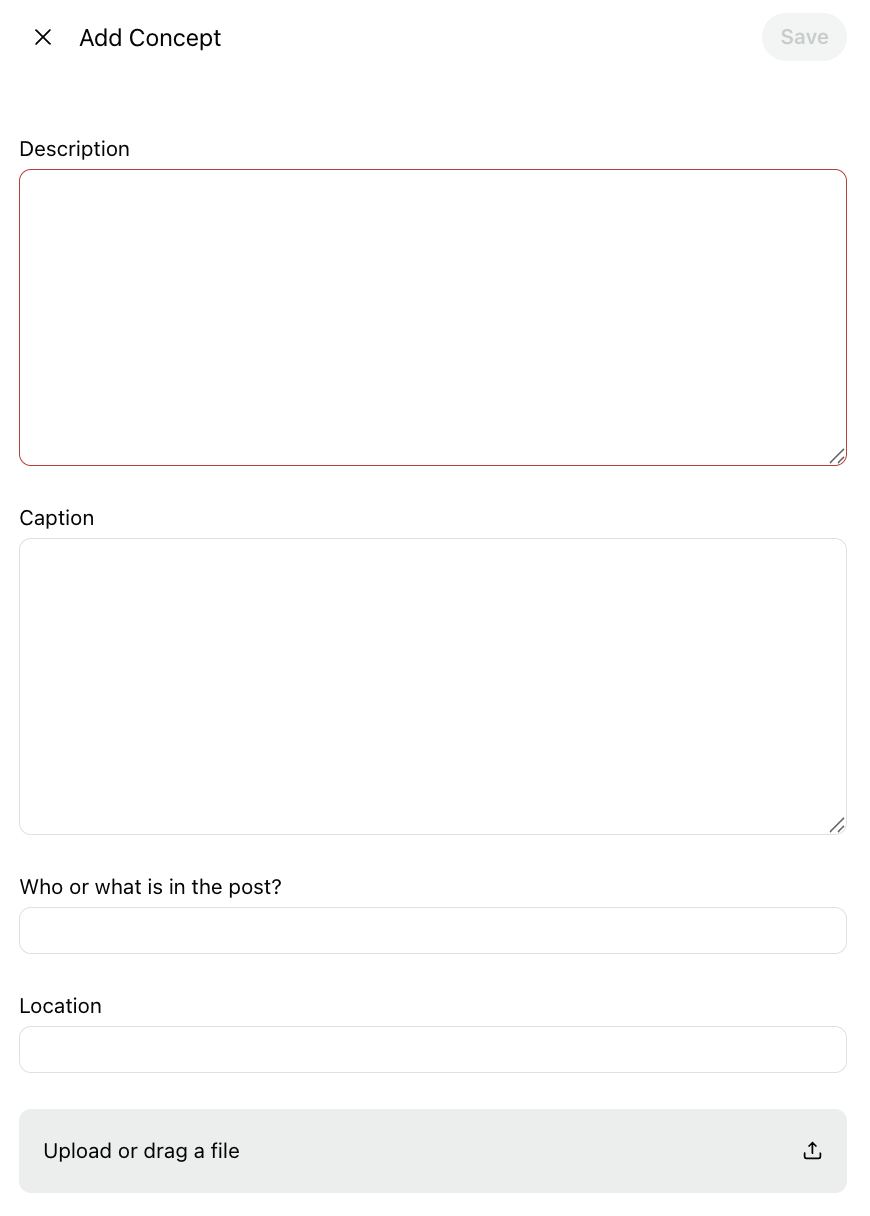
Task: Focus the Caption text area
Action: pyautogui.click(x=433, y=686)
